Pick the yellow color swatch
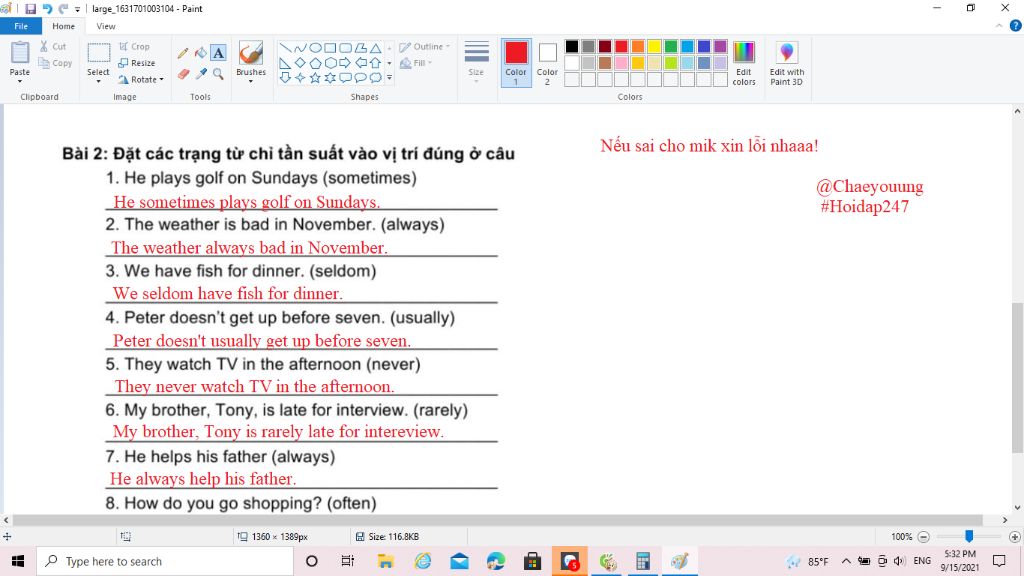Viewport: 1024px width, 576px height. click(654, 46)
